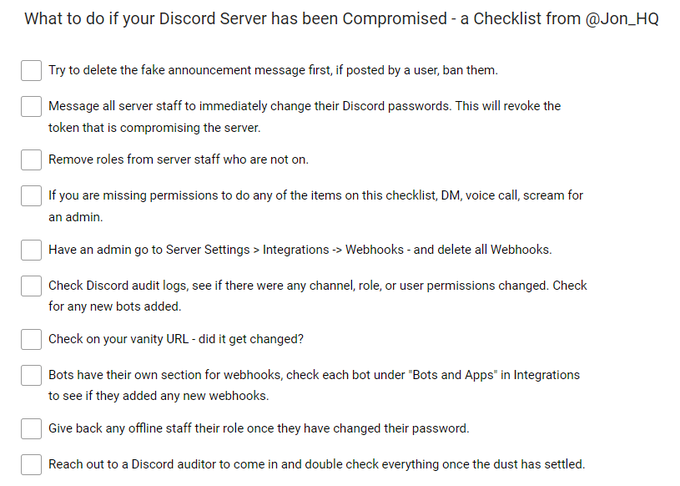This screenshot has height=486, width=680.
Task: Click the line 'for any new bots added.'
Action: tap(115, 307)
